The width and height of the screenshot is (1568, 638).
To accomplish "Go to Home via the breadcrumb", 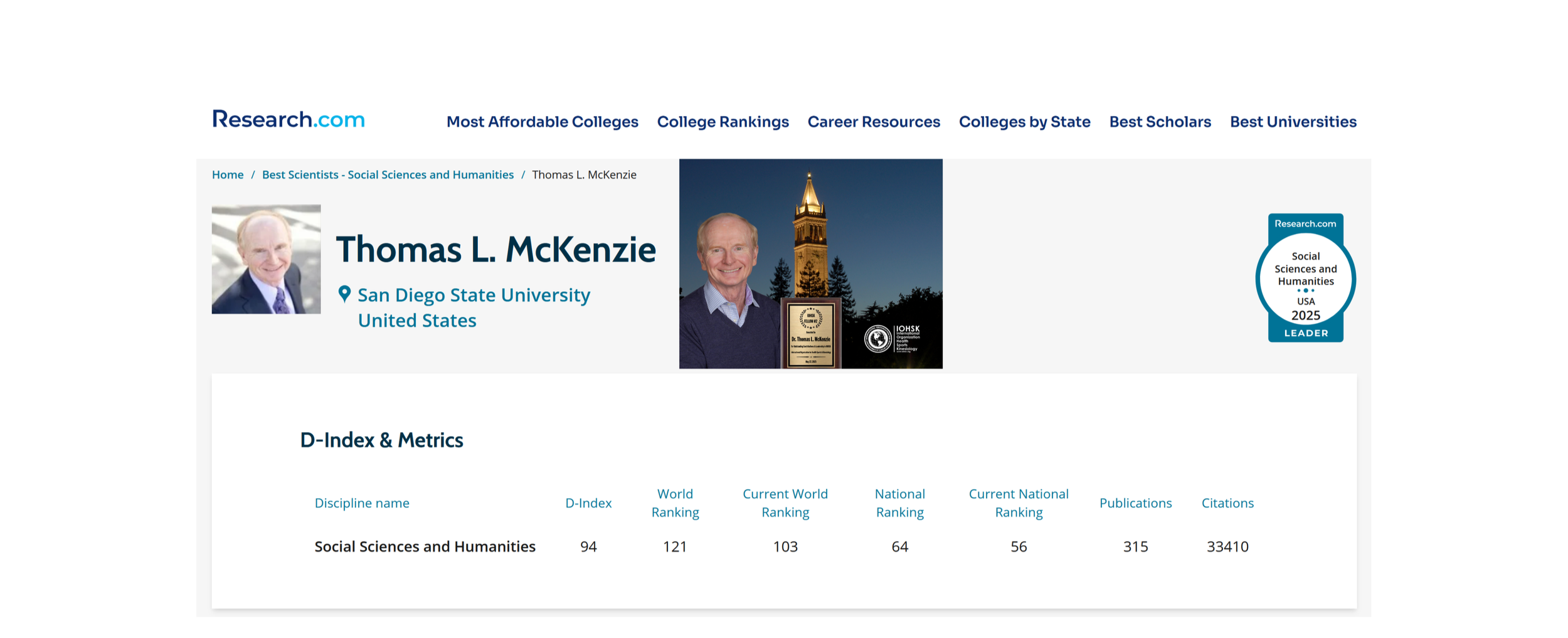I will 227,174.
